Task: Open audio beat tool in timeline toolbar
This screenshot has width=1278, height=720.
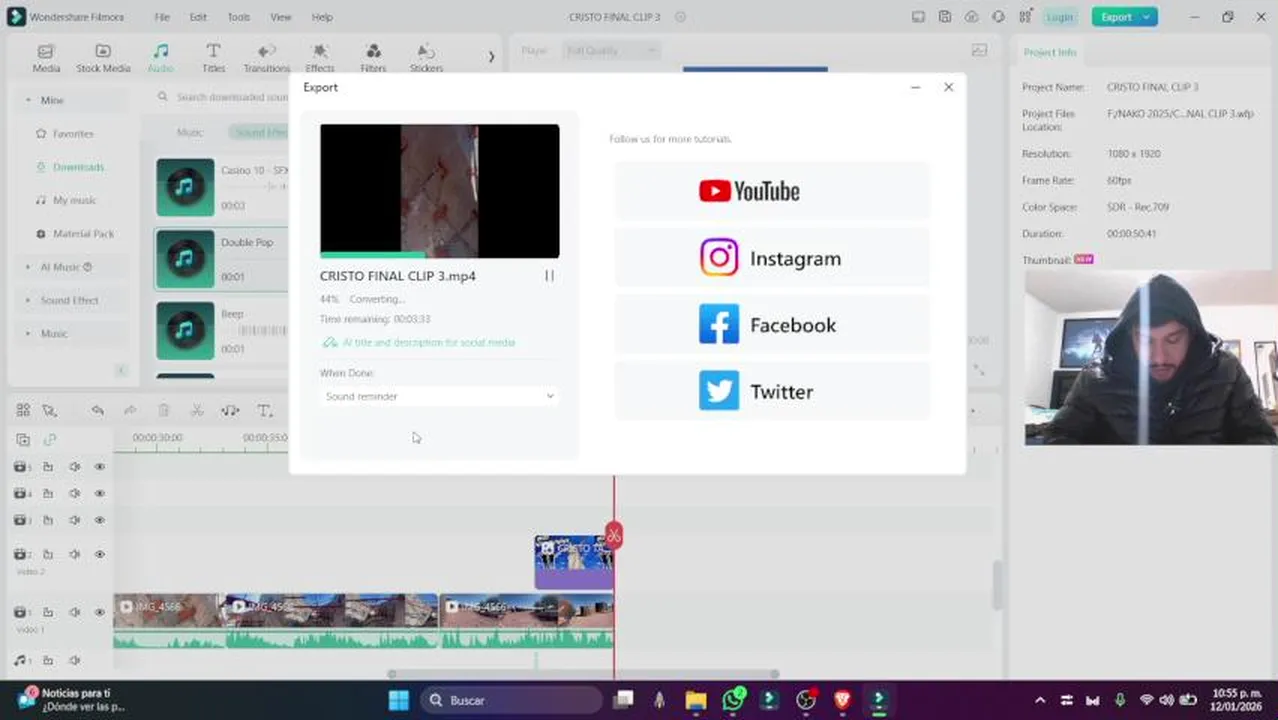Action: [x=230, y=410]
